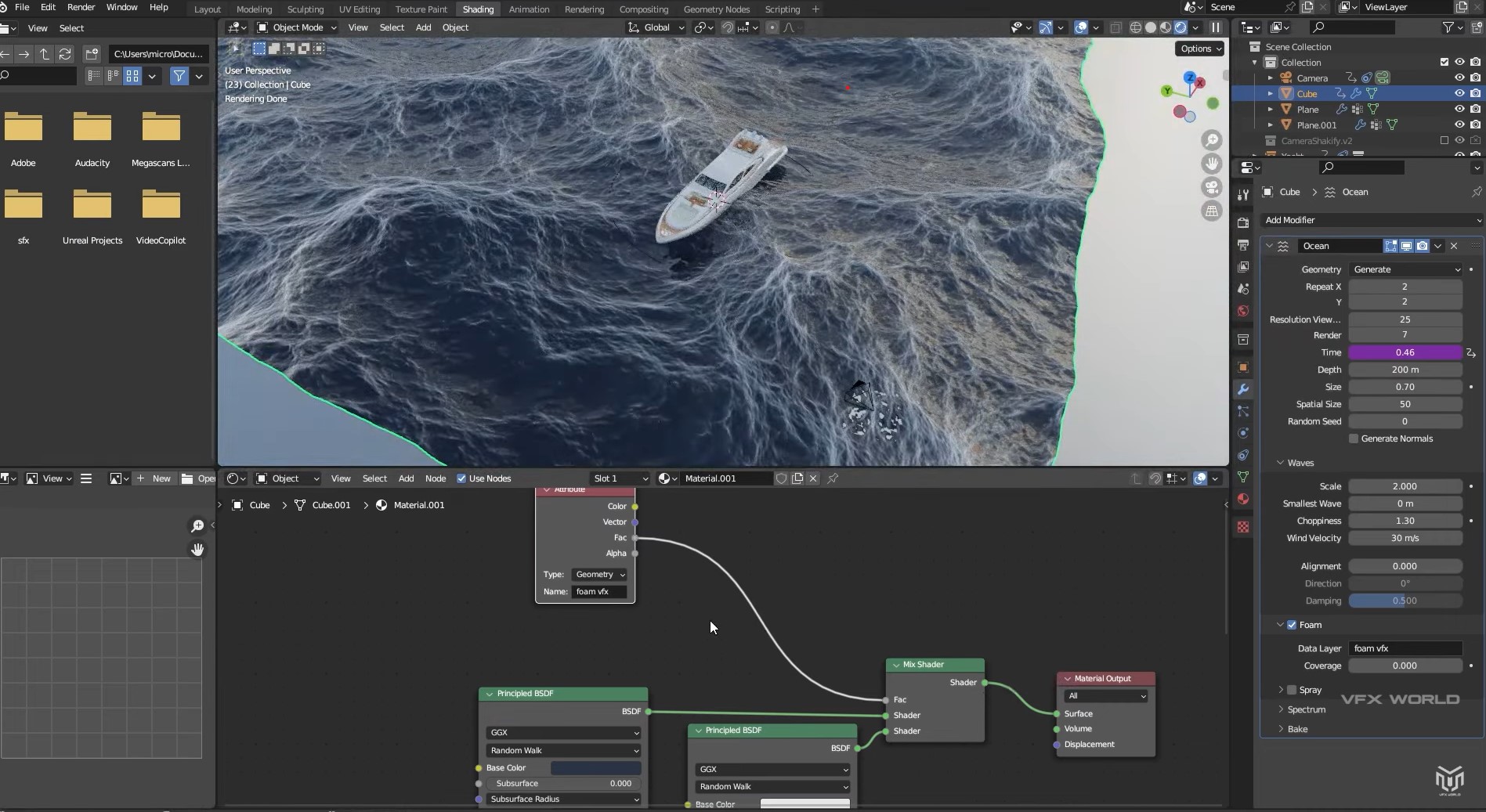Open the Render properties tab icon

pos(1242,223)
